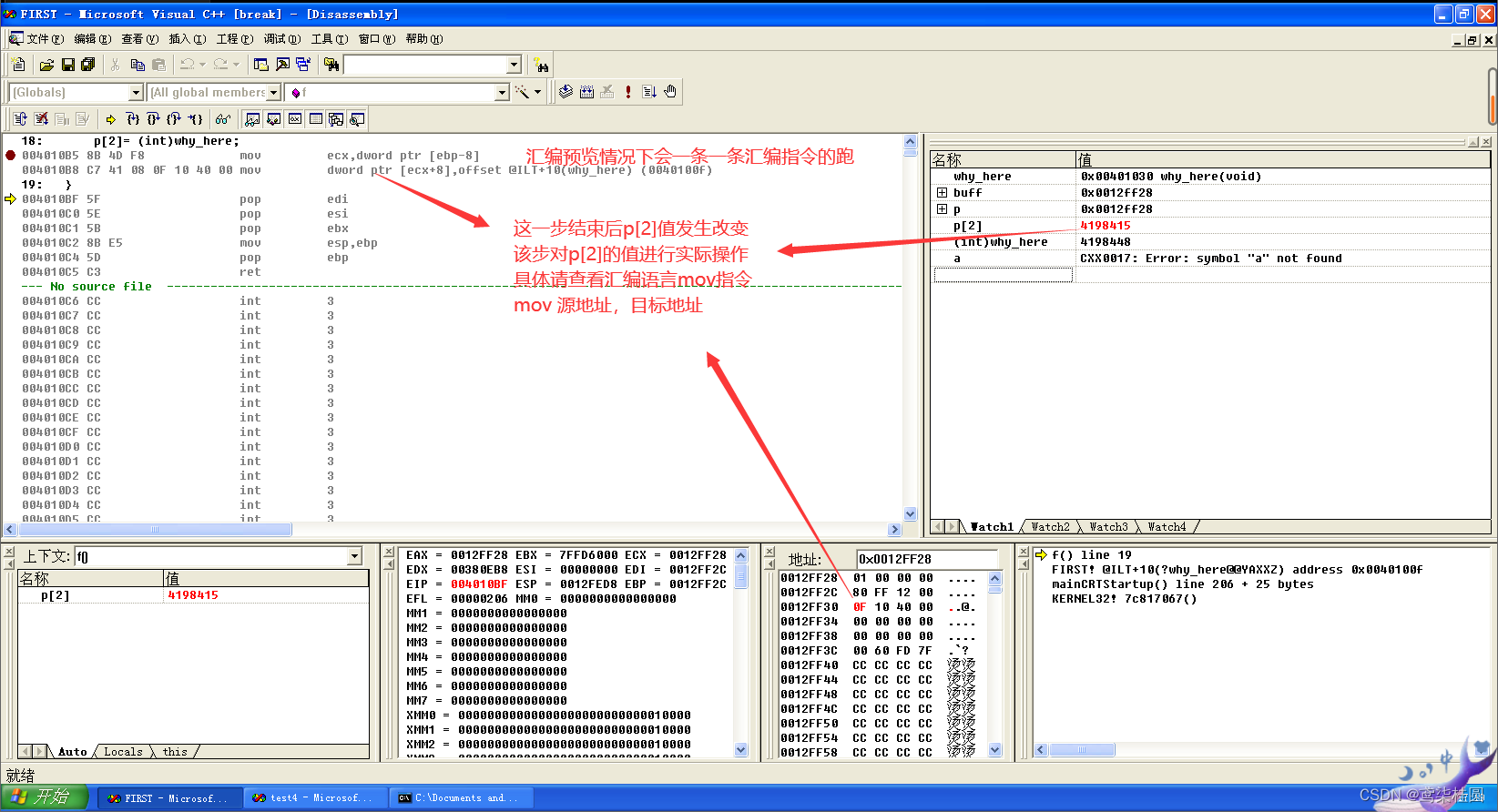Open the 工程 (Project) menu
The height and width of the screenshot is (812, 1498).
click(x=234, y=39)
